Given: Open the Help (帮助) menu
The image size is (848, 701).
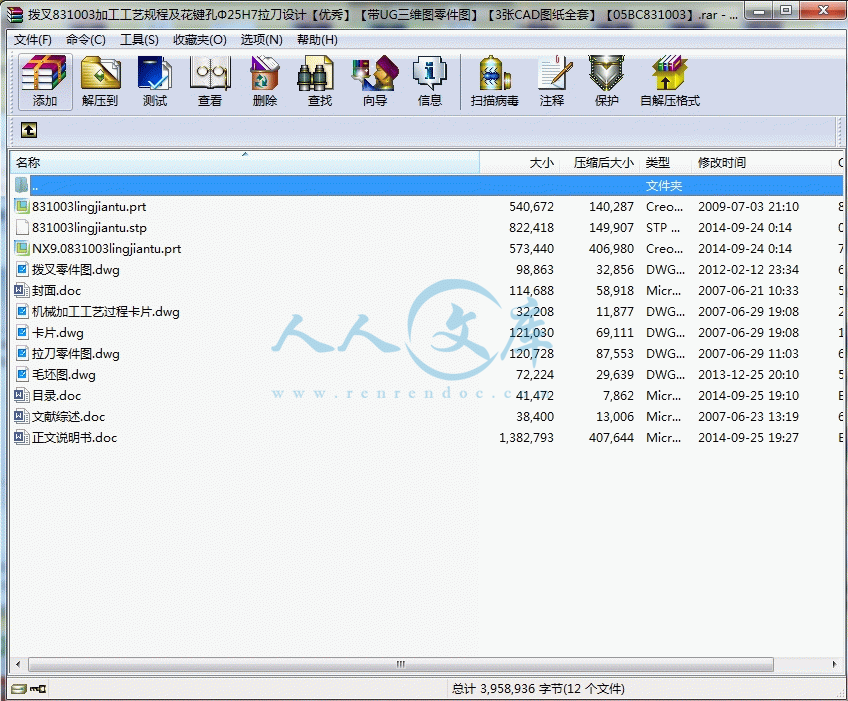Looking at the screenshot, I should (317, 39).
